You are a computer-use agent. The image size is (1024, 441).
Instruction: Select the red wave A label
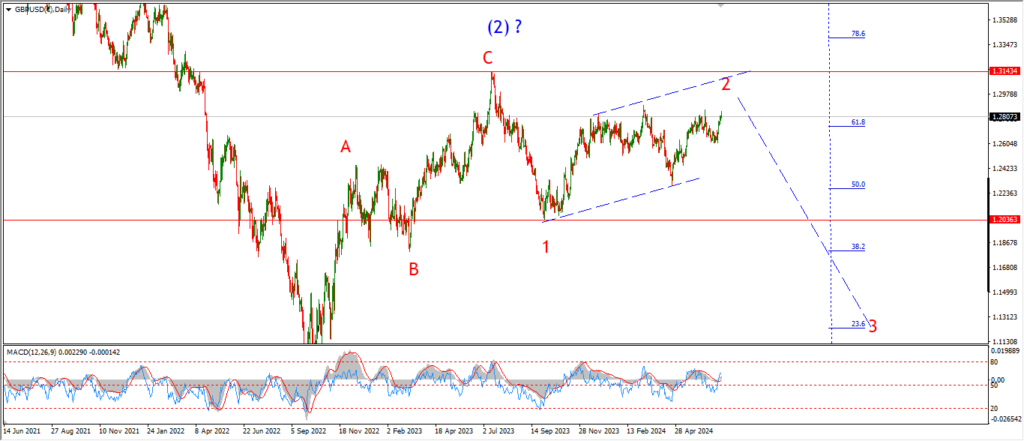[x=345, y=147]
